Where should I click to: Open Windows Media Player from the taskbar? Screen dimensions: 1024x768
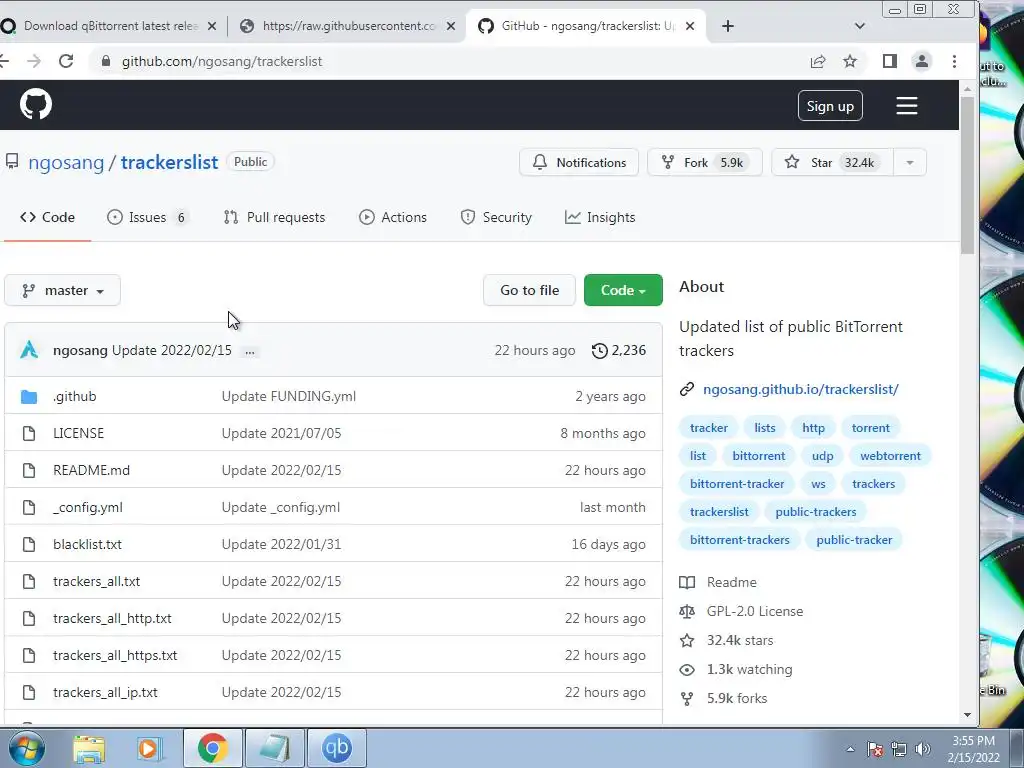149,748
